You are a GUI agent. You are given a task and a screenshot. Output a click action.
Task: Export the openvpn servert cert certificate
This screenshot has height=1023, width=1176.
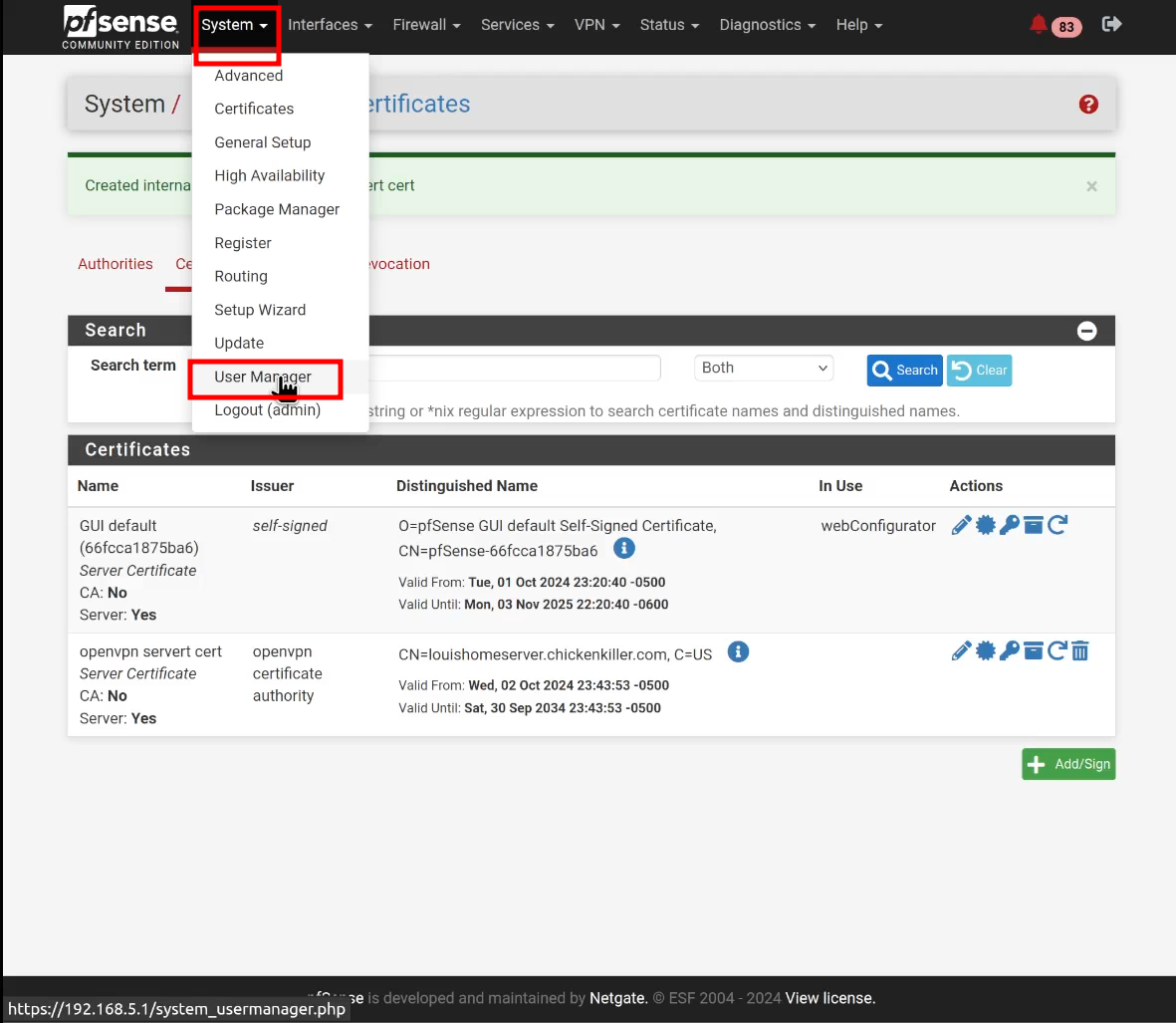click(986, 651)
